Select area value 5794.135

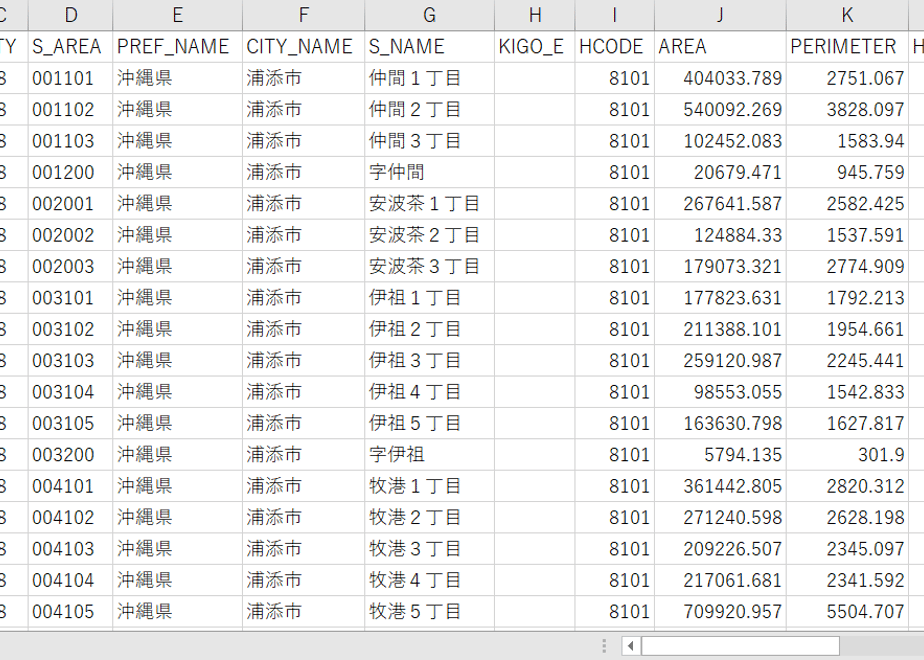coord(720,454)
